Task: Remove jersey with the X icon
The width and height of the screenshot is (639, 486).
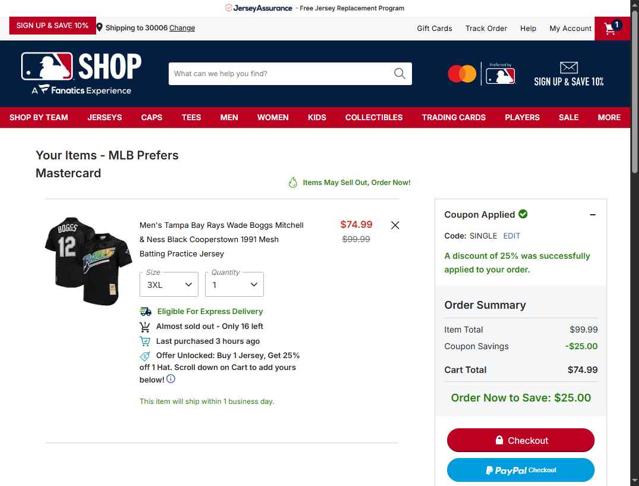Action: point(395,225)
